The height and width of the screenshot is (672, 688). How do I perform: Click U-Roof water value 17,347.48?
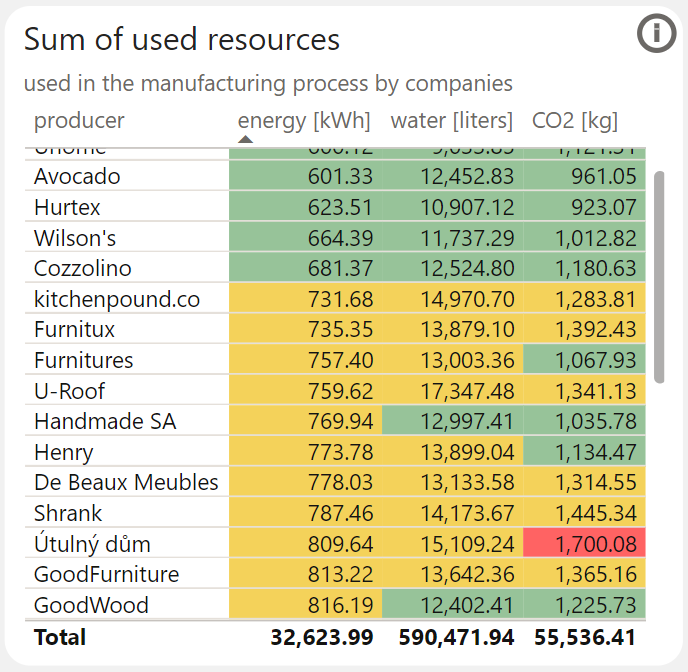tap(467, 391)
